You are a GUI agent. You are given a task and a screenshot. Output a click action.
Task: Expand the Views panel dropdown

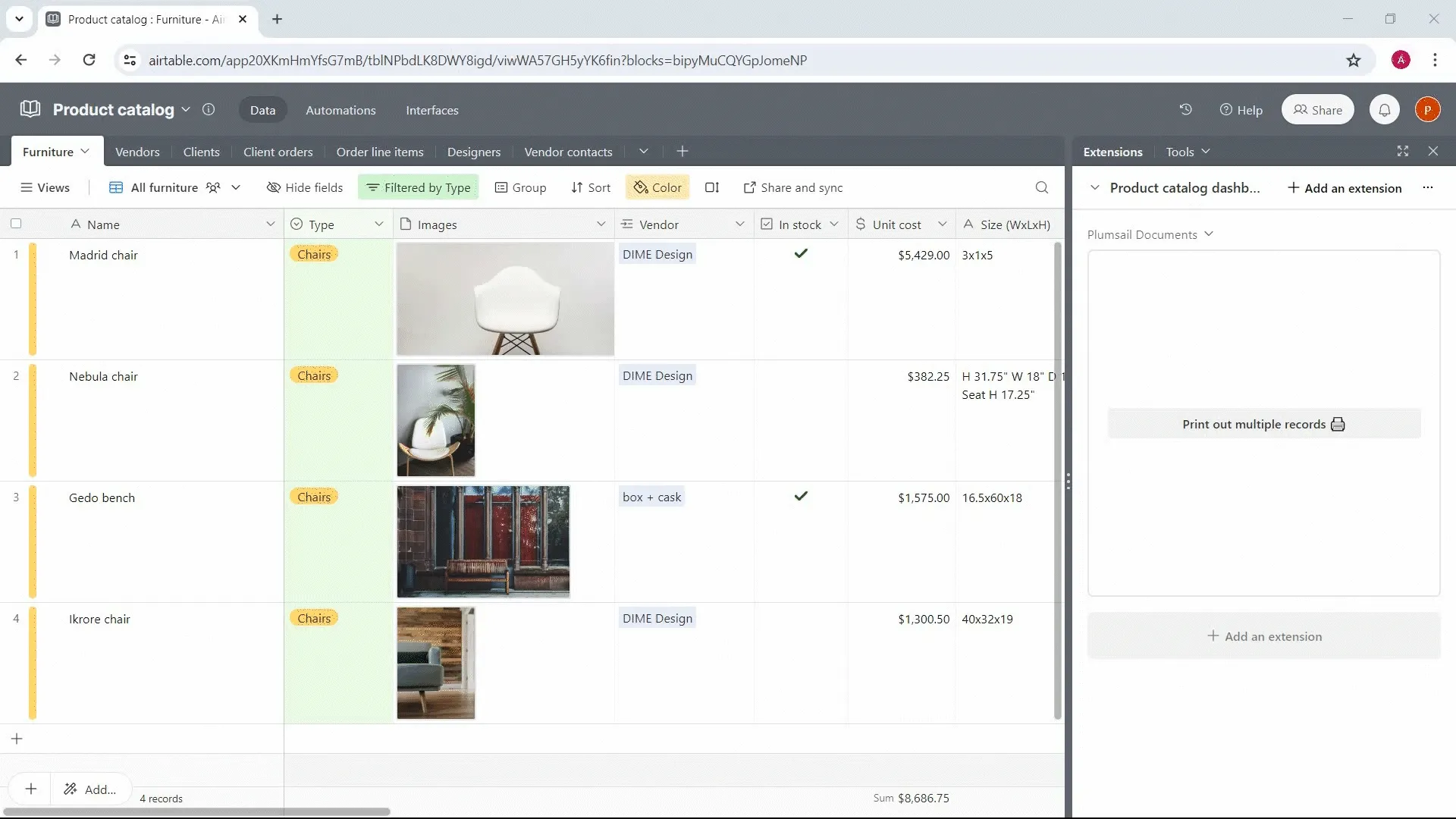45,187
